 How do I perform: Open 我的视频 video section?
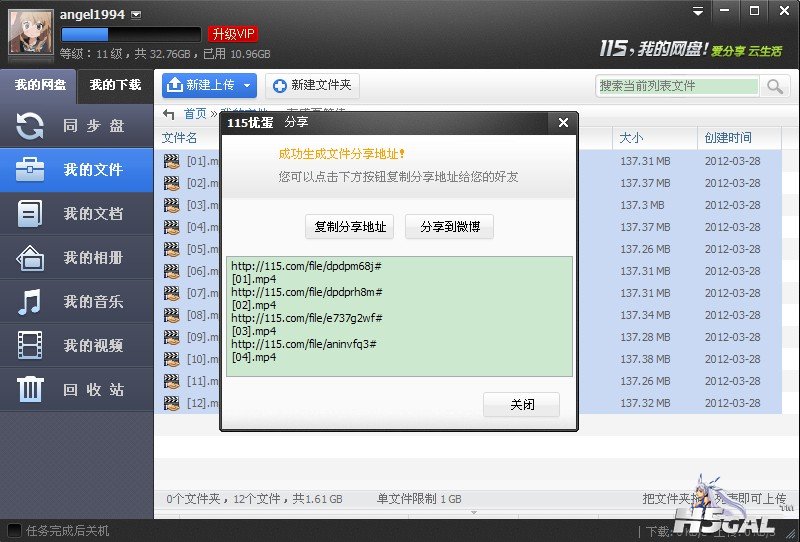[77, 346]
